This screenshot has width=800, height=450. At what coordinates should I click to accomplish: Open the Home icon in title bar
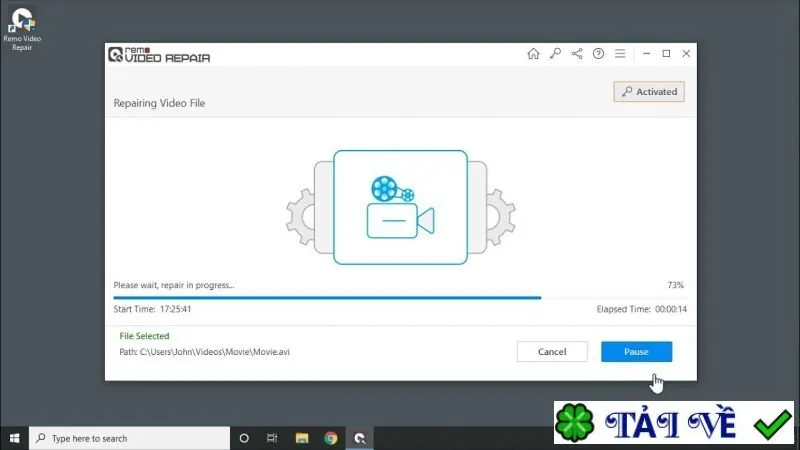tap(533, 54)
